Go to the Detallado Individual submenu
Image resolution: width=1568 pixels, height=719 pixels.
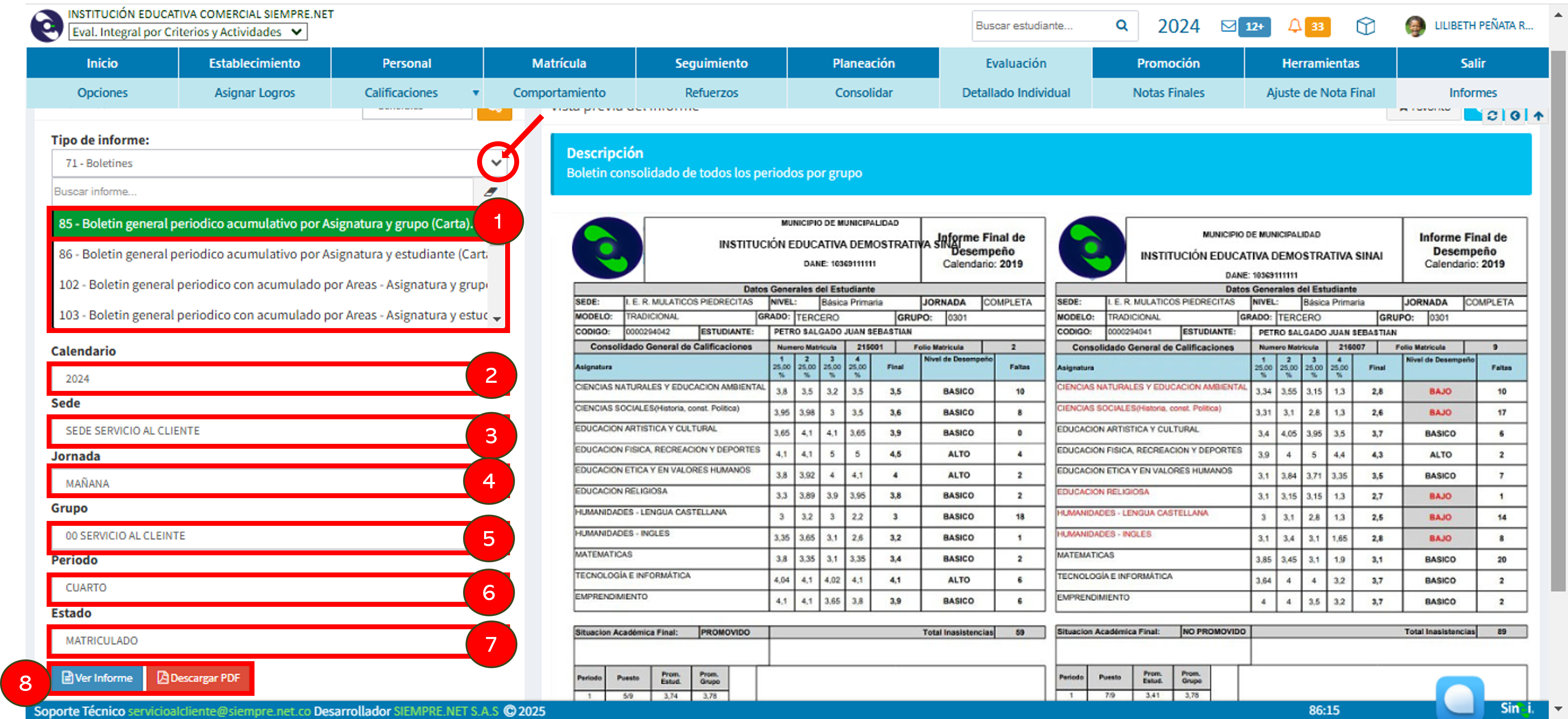[x=1016, y=93]
